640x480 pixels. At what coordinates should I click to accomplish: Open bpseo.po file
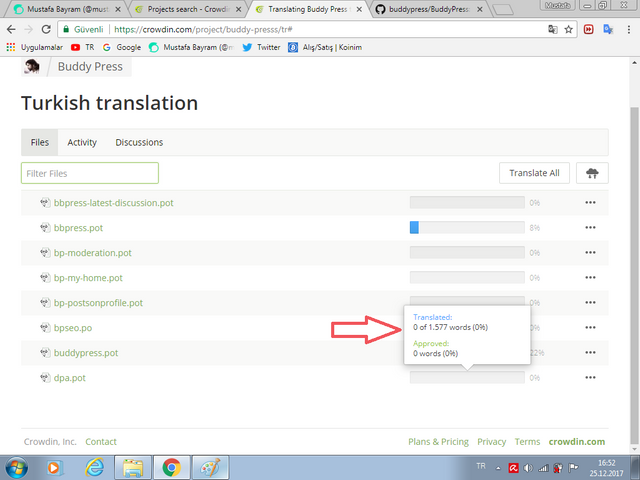click(73, 328)
